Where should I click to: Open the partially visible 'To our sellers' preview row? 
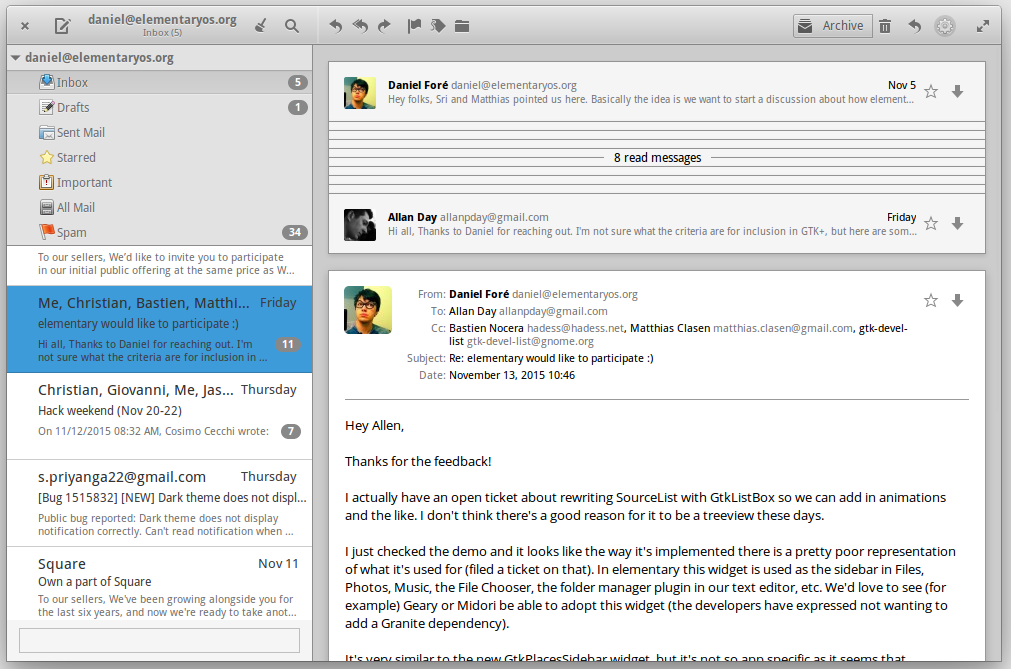[159, 265]
